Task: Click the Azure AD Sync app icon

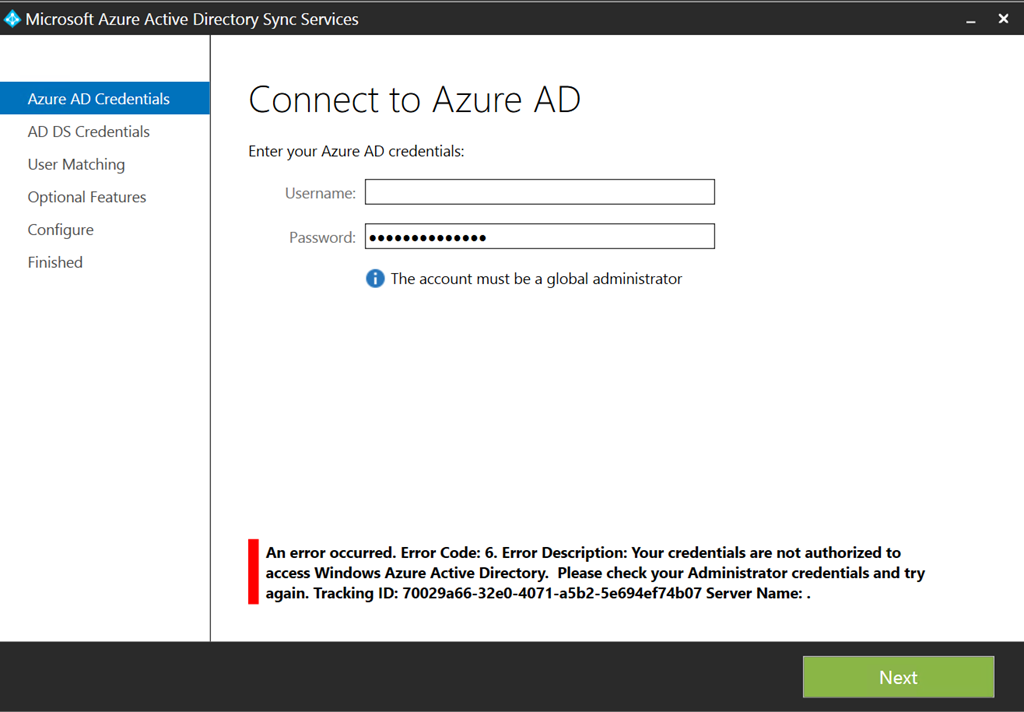Action: [12, 18]
